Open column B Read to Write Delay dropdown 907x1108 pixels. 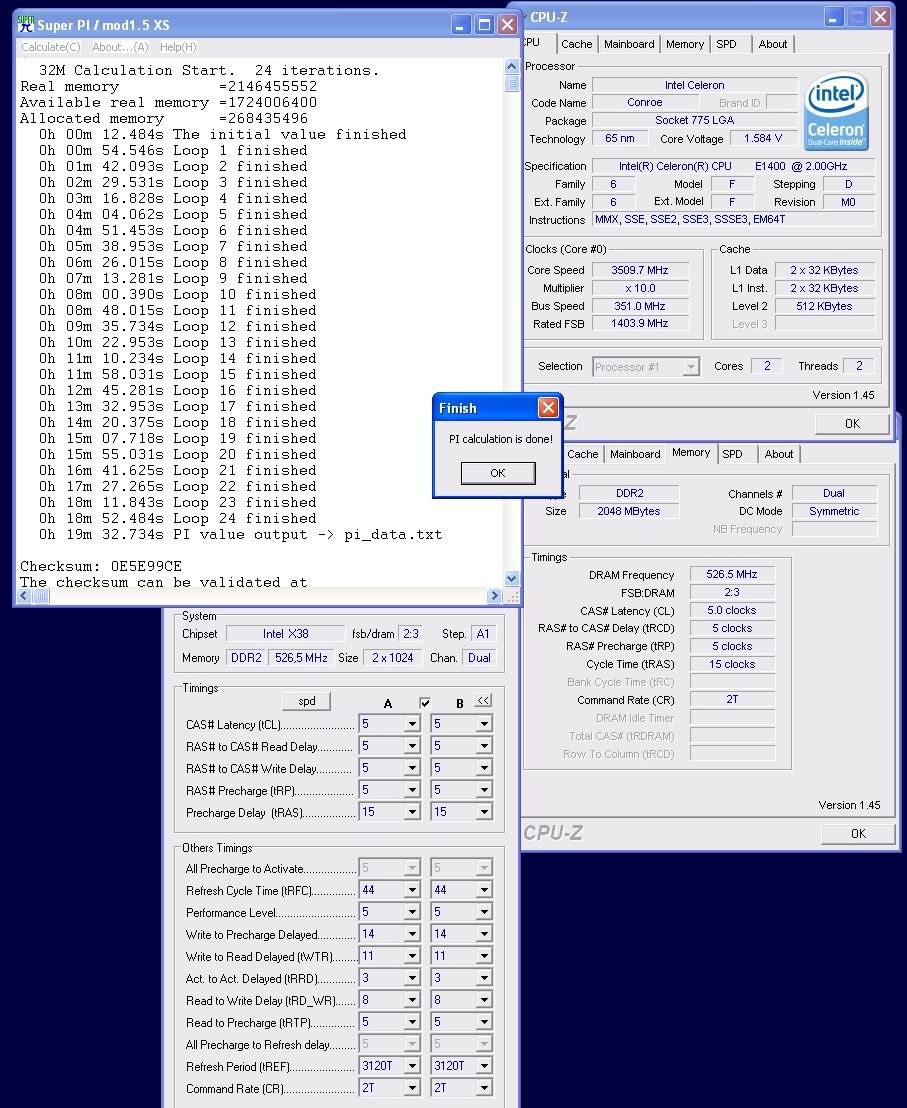[x=484, y=1000]
